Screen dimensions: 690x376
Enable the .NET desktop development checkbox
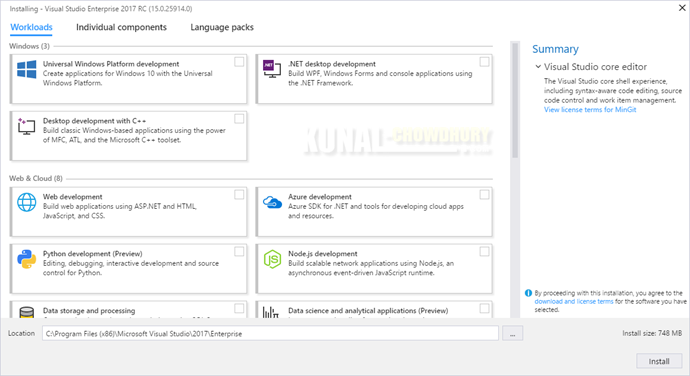484,62
